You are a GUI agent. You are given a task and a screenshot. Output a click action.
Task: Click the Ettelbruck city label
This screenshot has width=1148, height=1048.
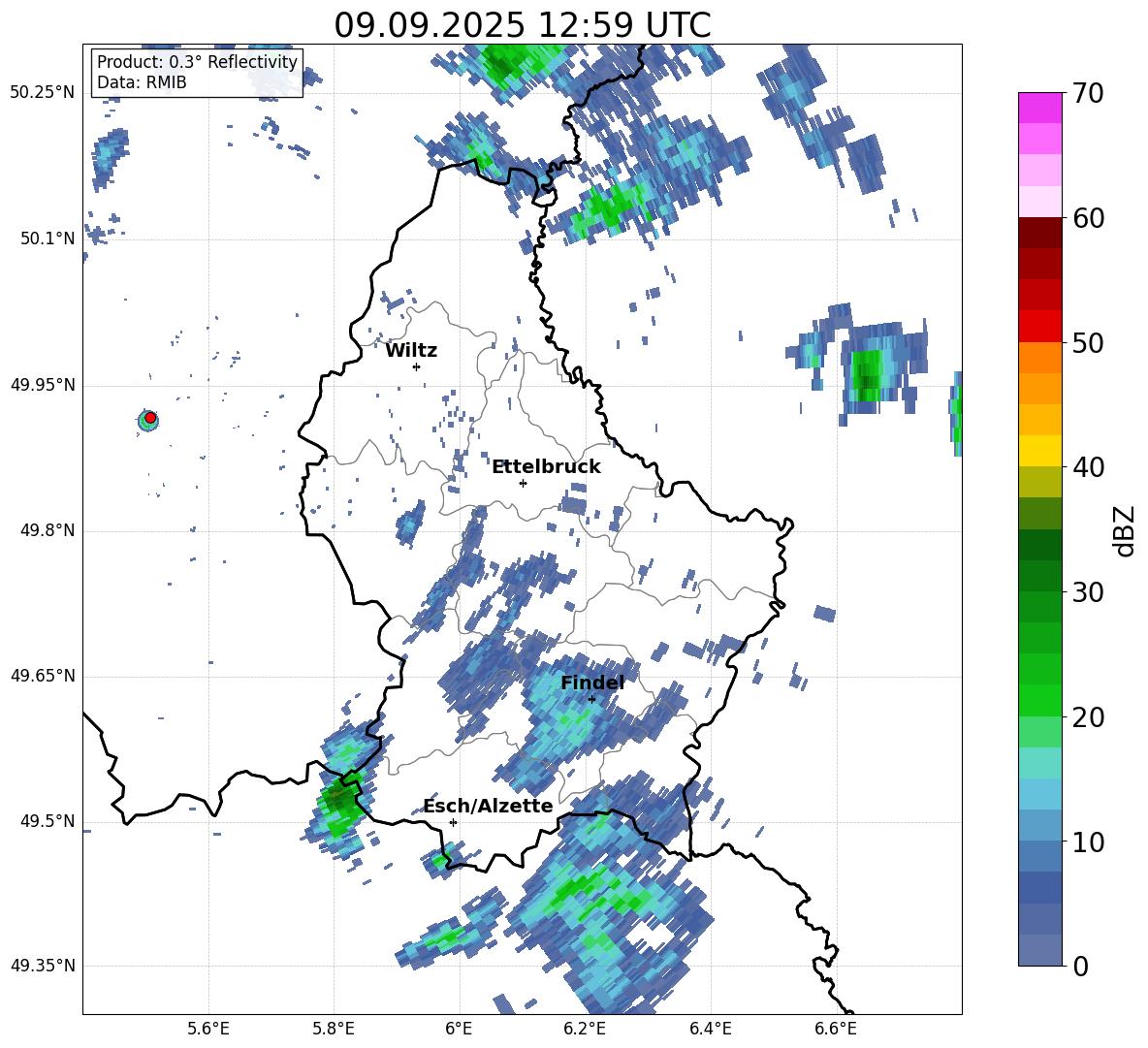coord(546,467)
